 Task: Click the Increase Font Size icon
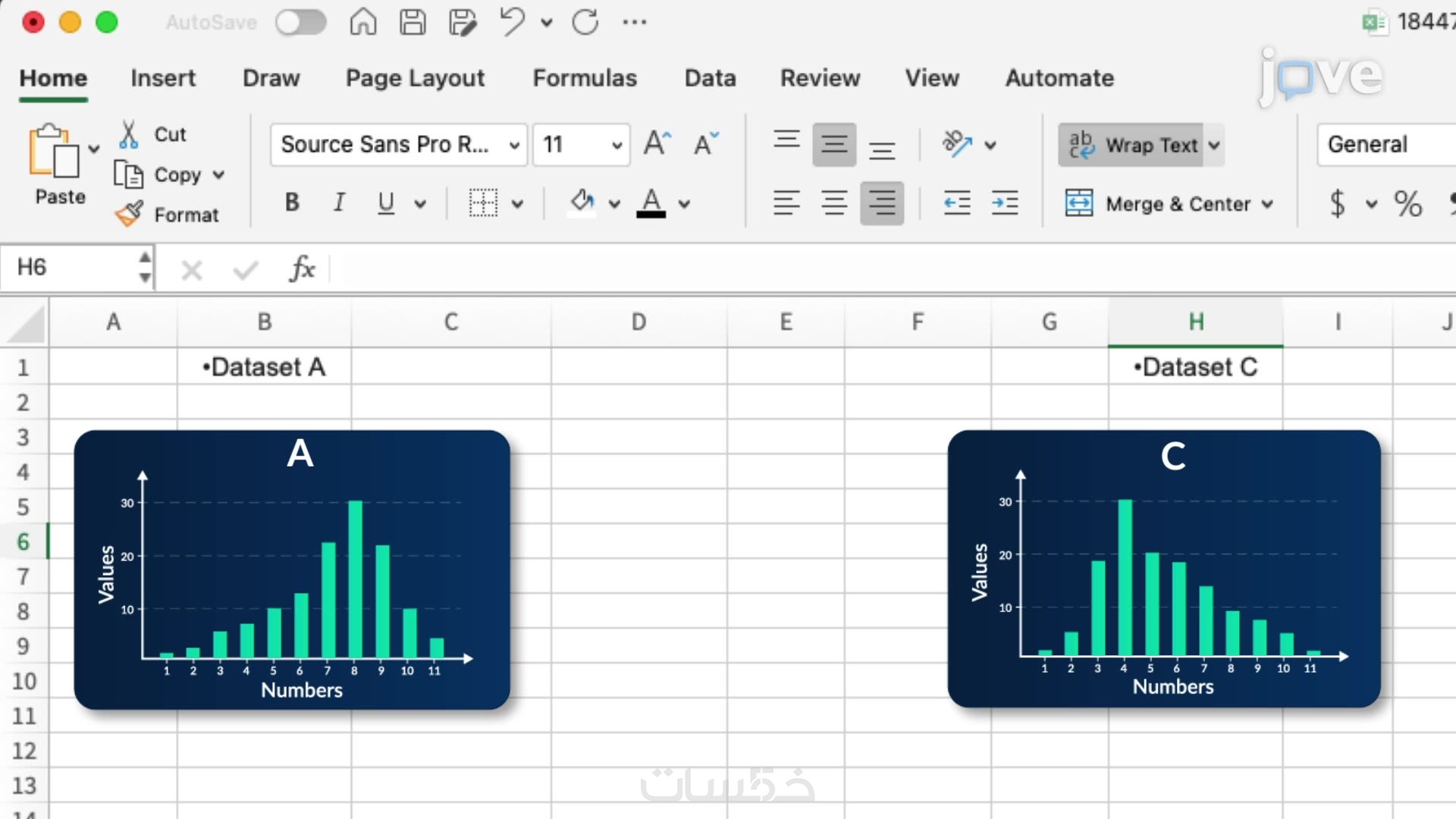click(x=657, y=143)
